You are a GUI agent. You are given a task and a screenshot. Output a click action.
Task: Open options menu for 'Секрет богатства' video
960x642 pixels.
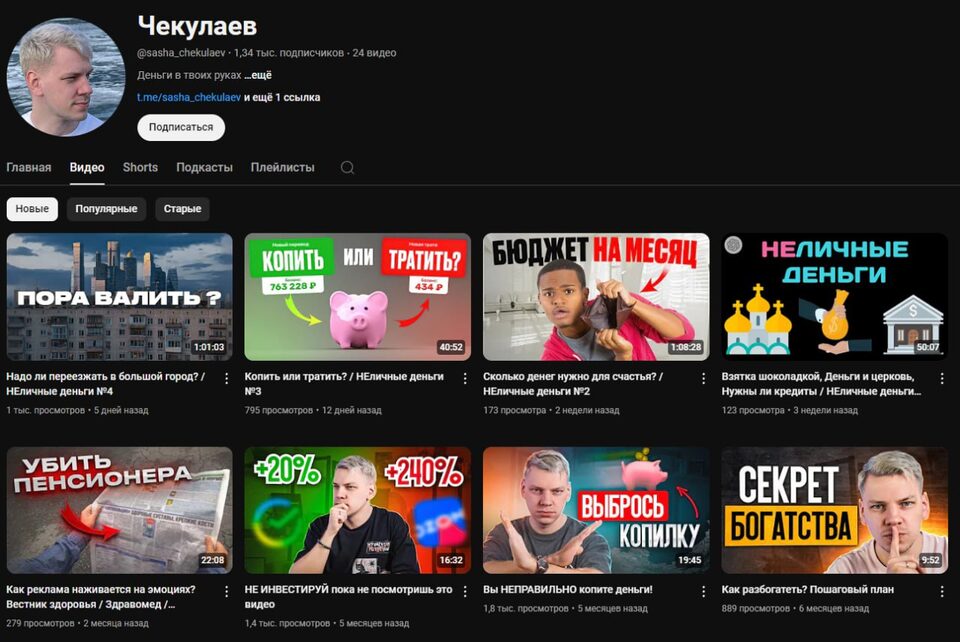pos(942,589)
